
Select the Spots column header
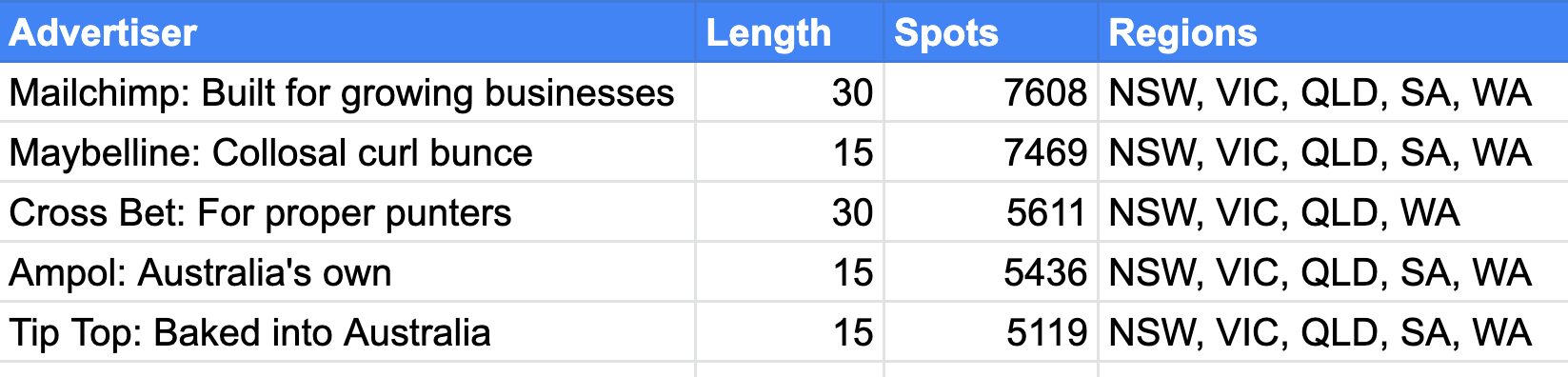[991, 32]
